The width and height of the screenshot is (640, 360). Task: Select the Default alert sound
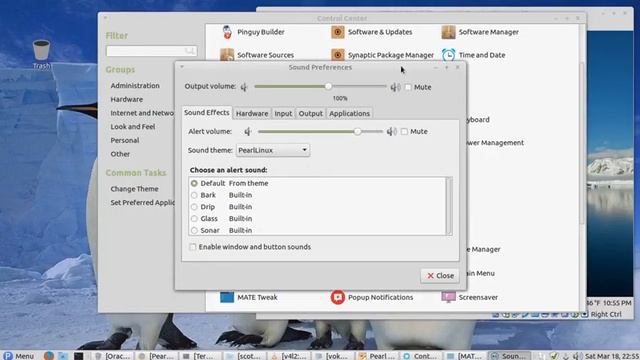tap(194, 183)
